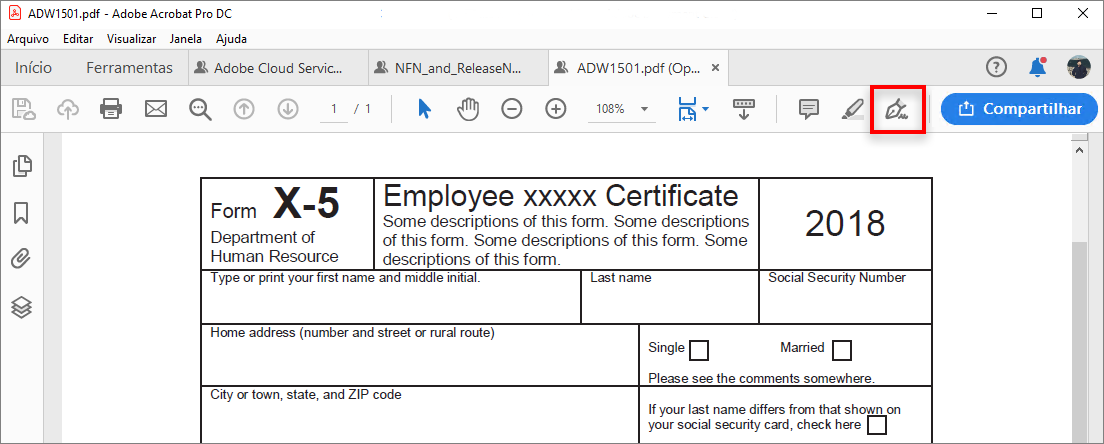Go to next page arrow
The image size is (1104, 444).
pos(288,109)
